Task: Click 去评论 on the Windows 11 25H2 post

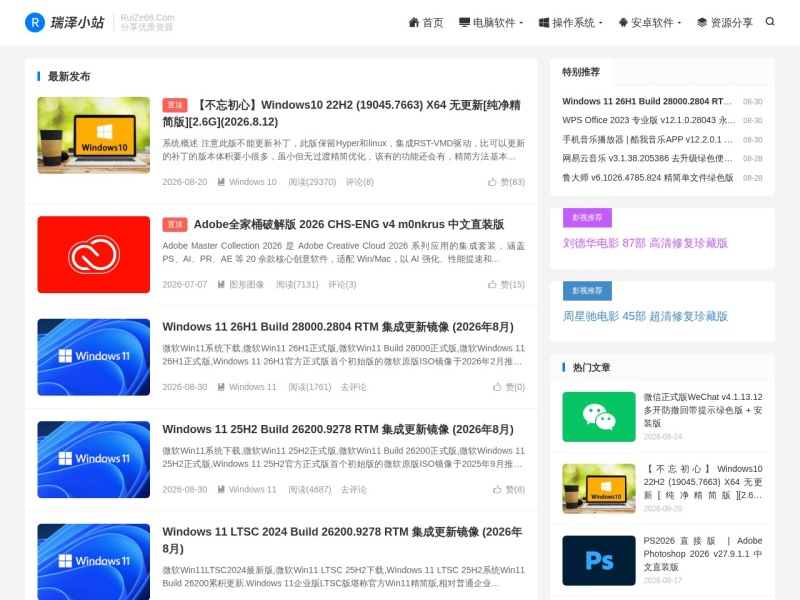Action: (x=354, y=489)
